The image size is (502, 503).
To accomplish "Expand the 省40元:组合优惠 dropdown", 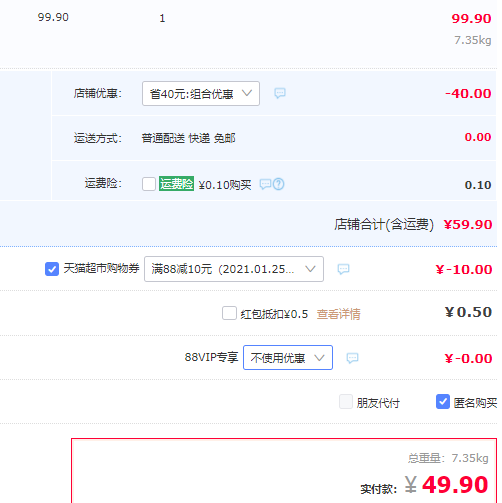I will [x=201, y=94].
